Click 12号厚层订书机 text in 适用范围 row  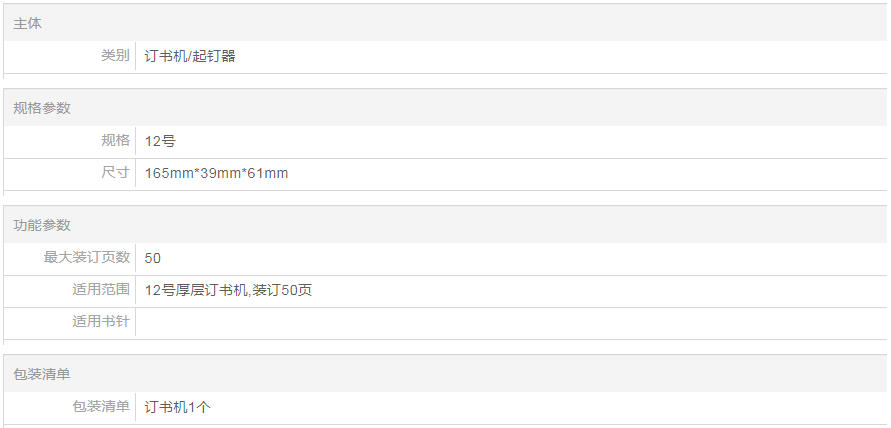[x=196, y=290]
